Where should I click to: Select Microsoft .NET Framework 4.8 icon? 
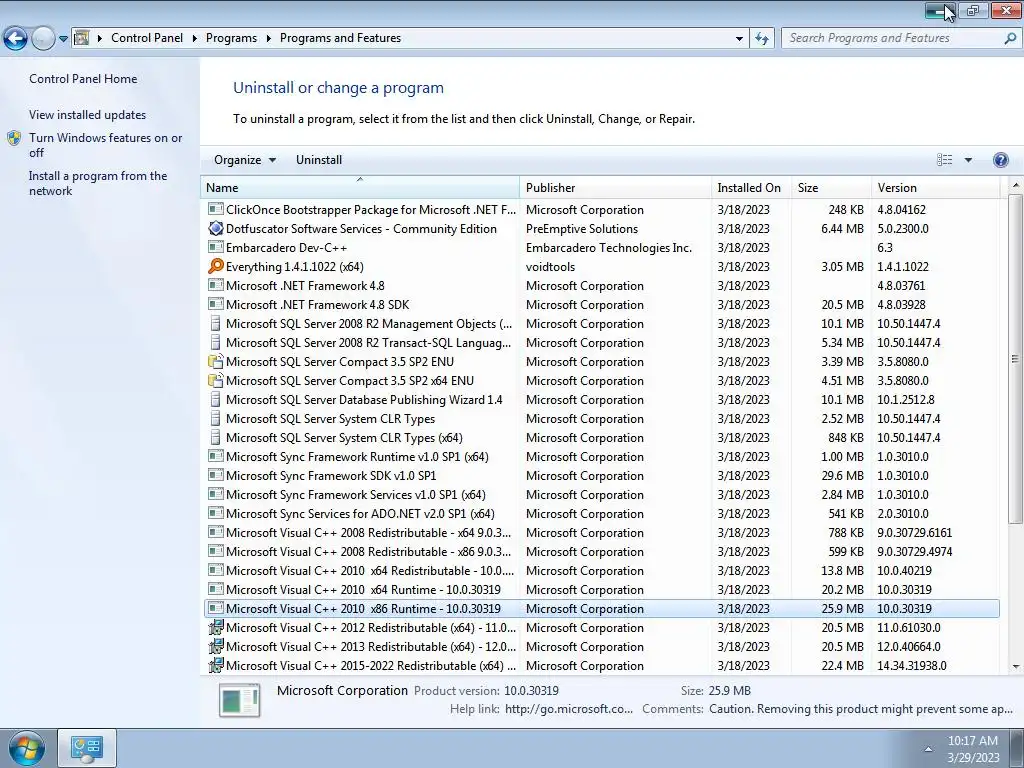coord(216,285)
